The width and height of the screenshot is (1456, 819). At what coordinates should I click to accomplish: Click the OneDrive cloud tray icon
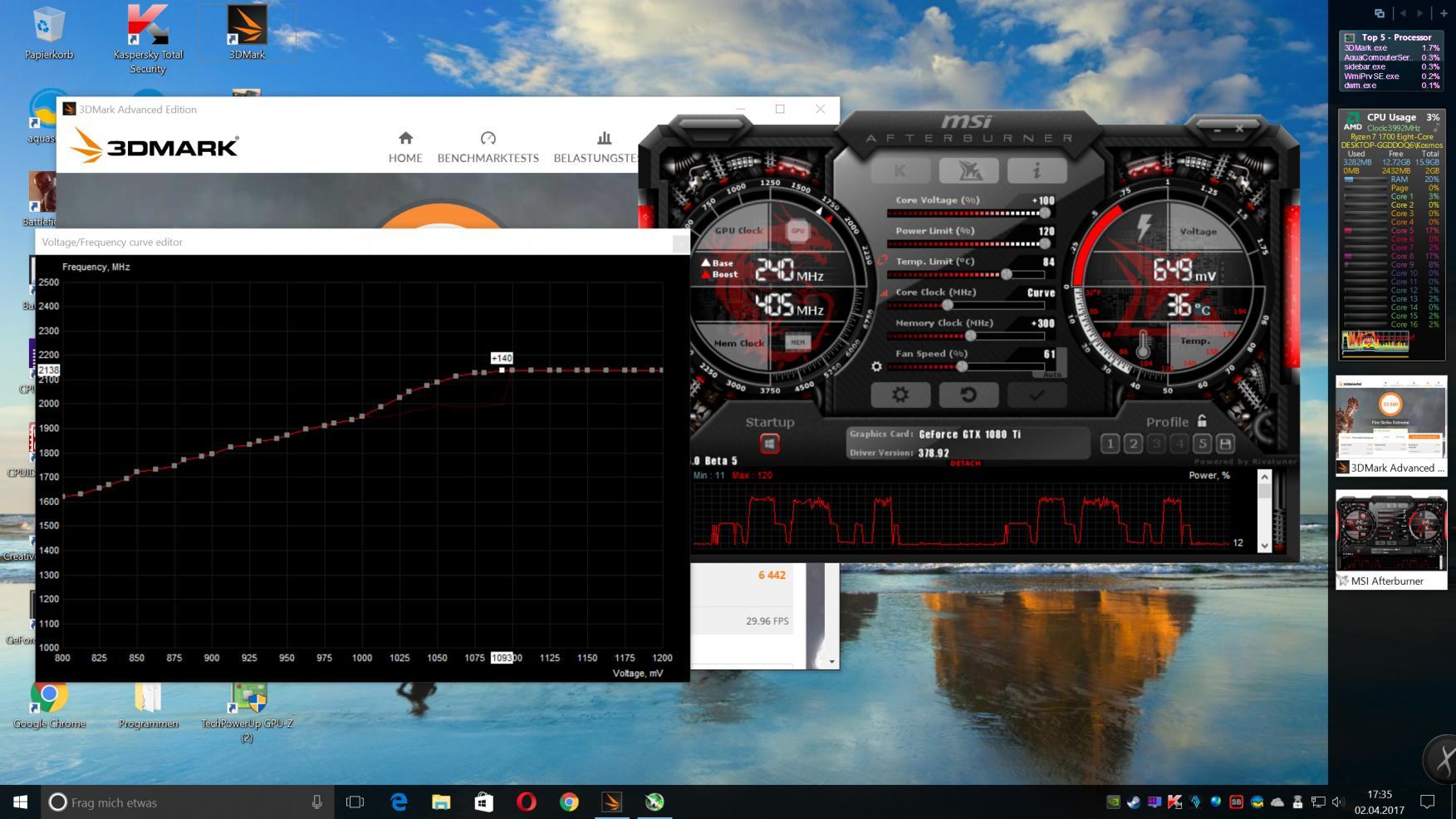tap(1277, 802)
